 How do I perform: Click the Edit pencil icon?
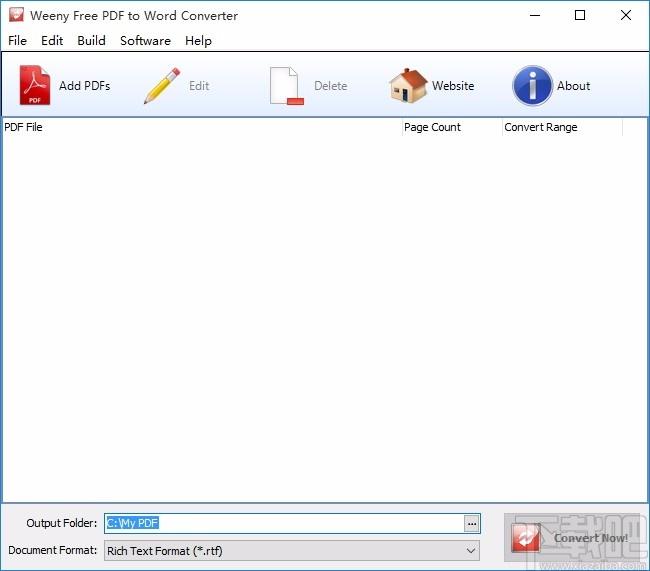point(162,85)
